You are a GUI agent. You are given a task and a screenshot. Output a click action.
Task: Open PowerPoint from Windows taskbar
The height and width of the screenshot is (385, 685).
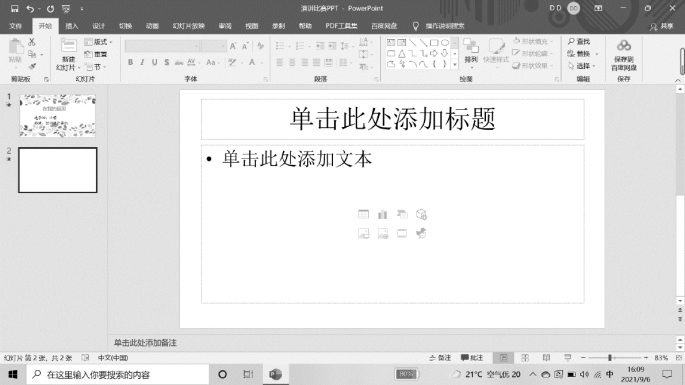coord(275,374)
